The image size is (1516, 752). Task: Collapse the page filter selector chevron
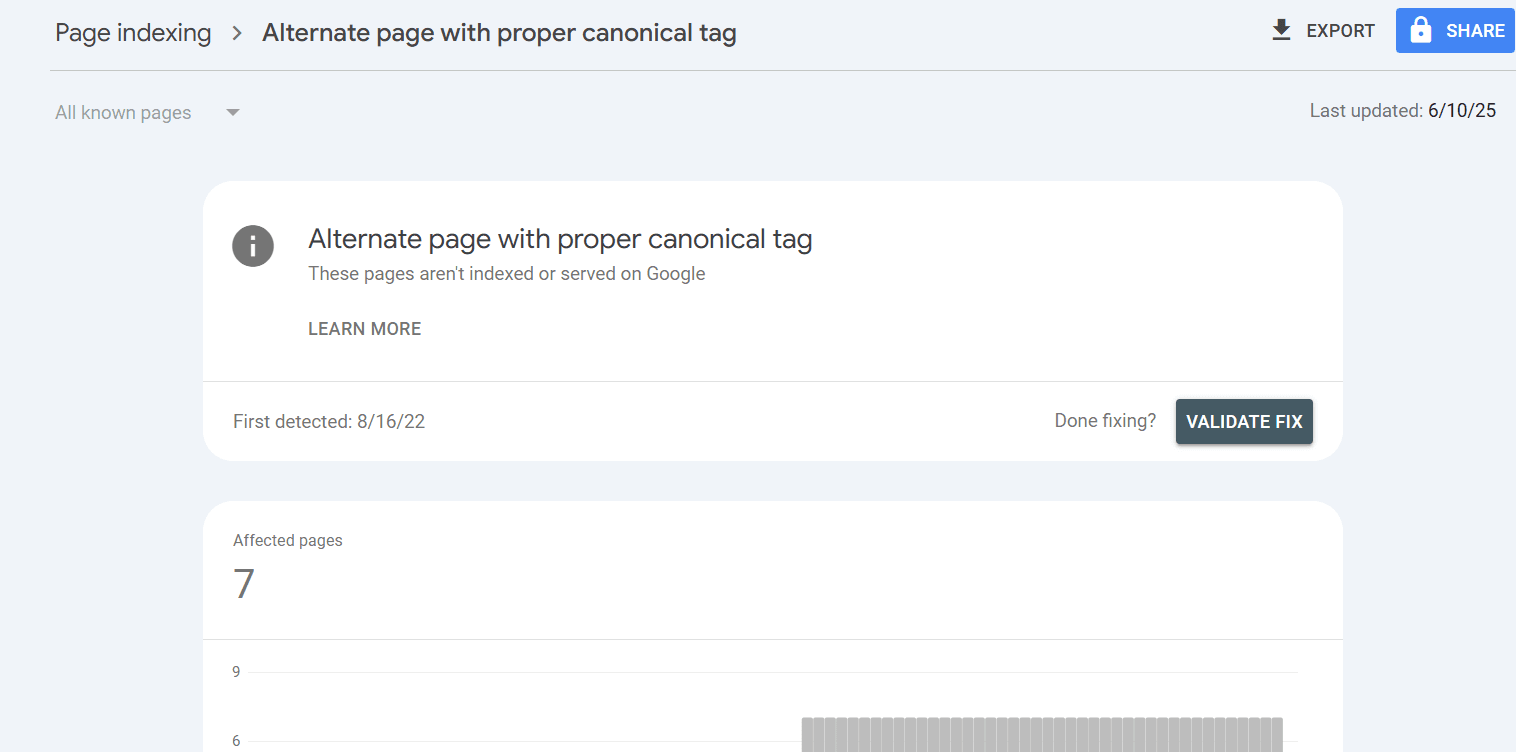232,112
